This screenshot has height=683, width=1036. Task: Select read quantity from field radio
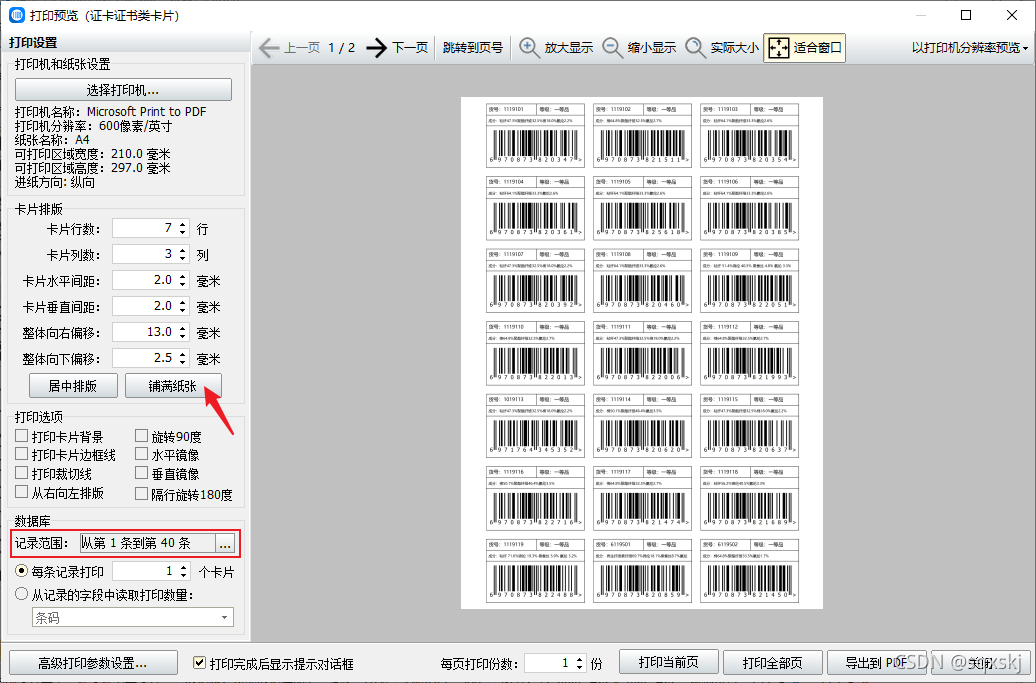22,594
